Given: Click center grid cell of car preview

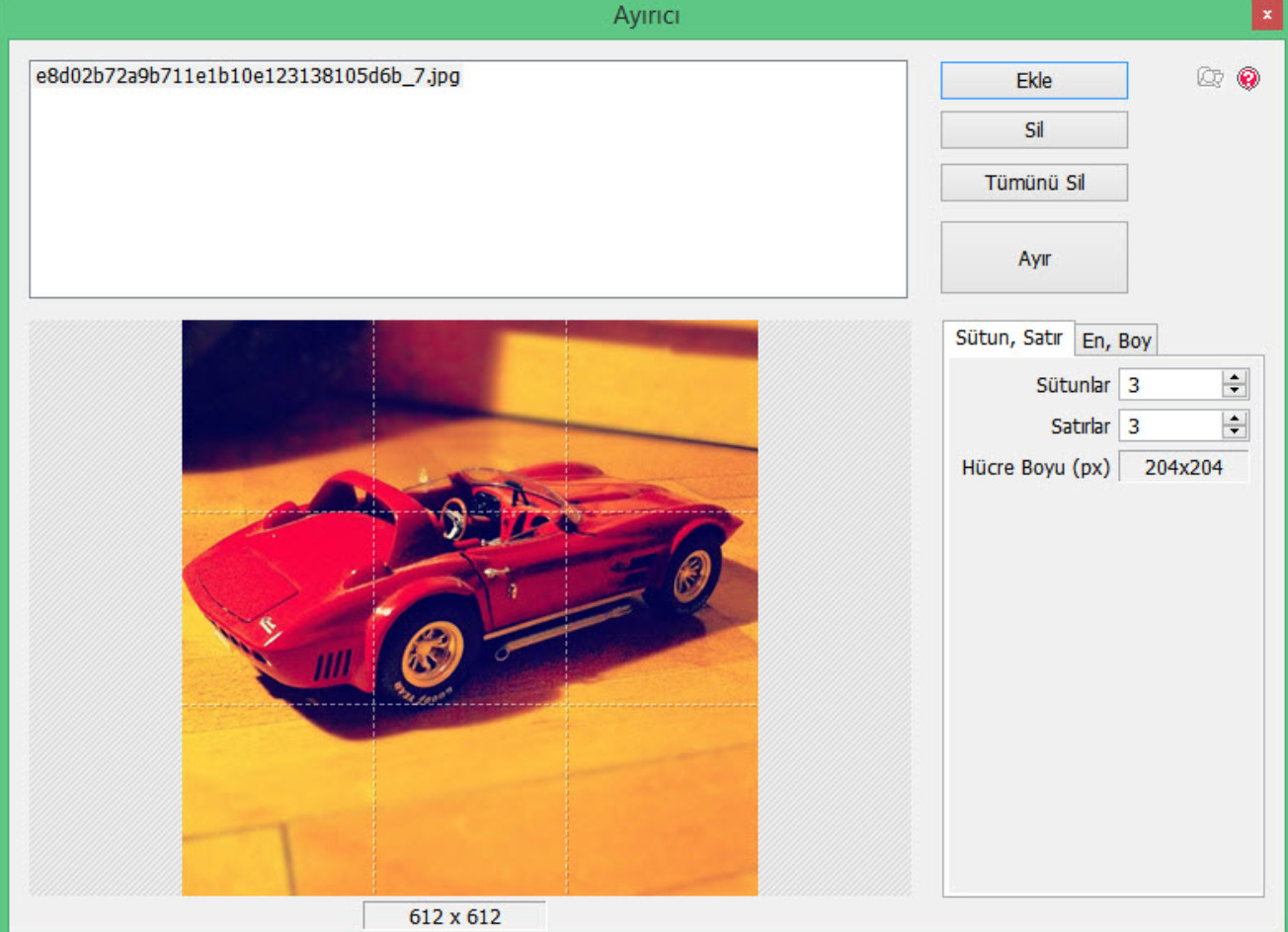Looking at the screenshot, I should click(470, 608).
